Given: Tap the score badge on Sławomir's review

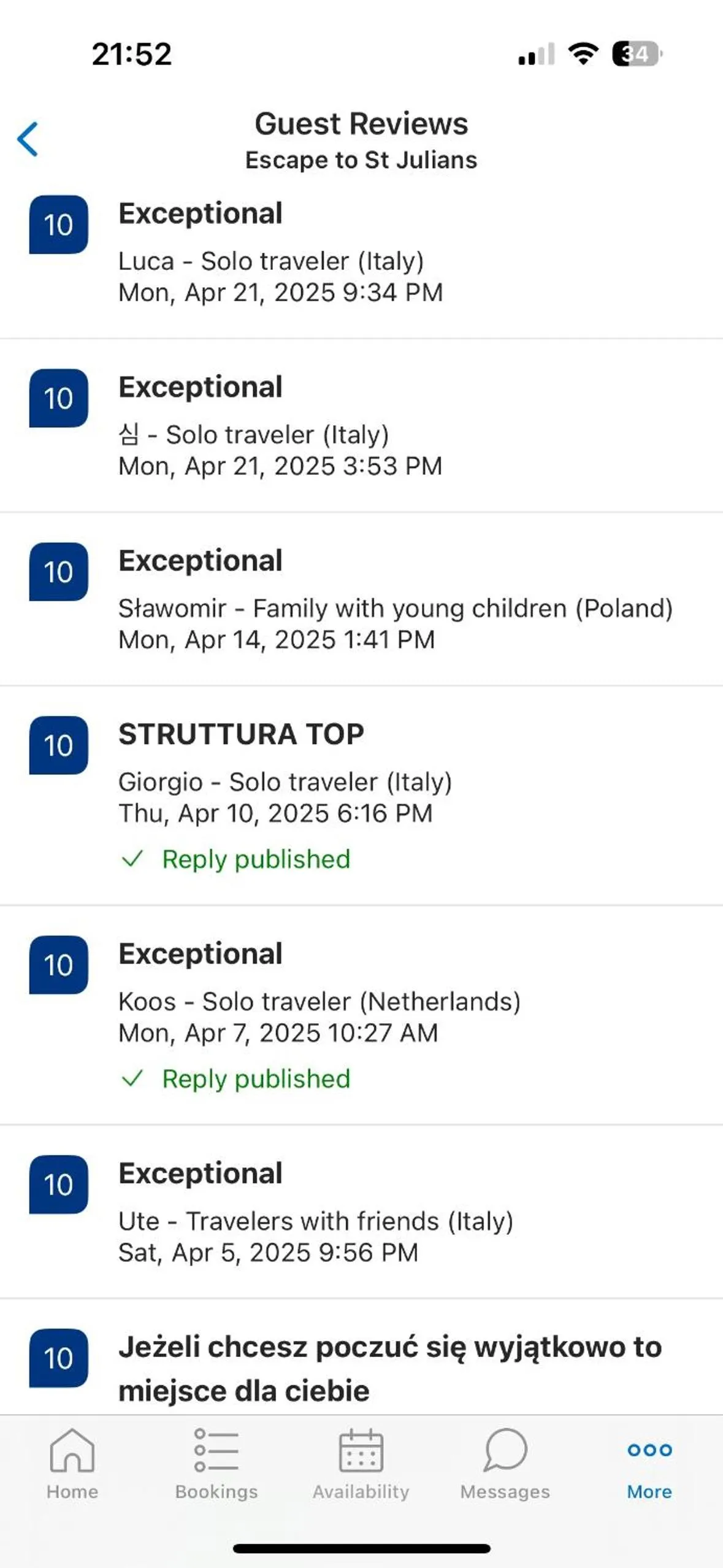Looking at the screenshot, I should (x=58, y=572).
